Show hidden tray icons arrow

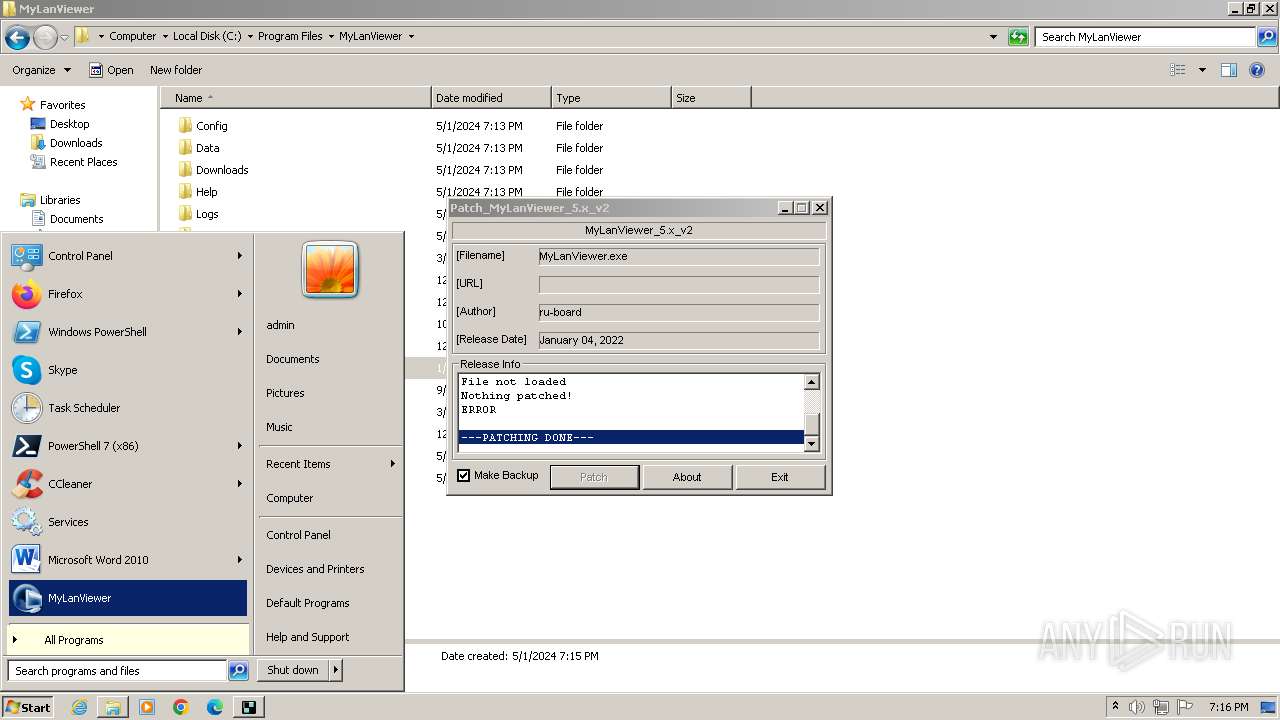1115,707
